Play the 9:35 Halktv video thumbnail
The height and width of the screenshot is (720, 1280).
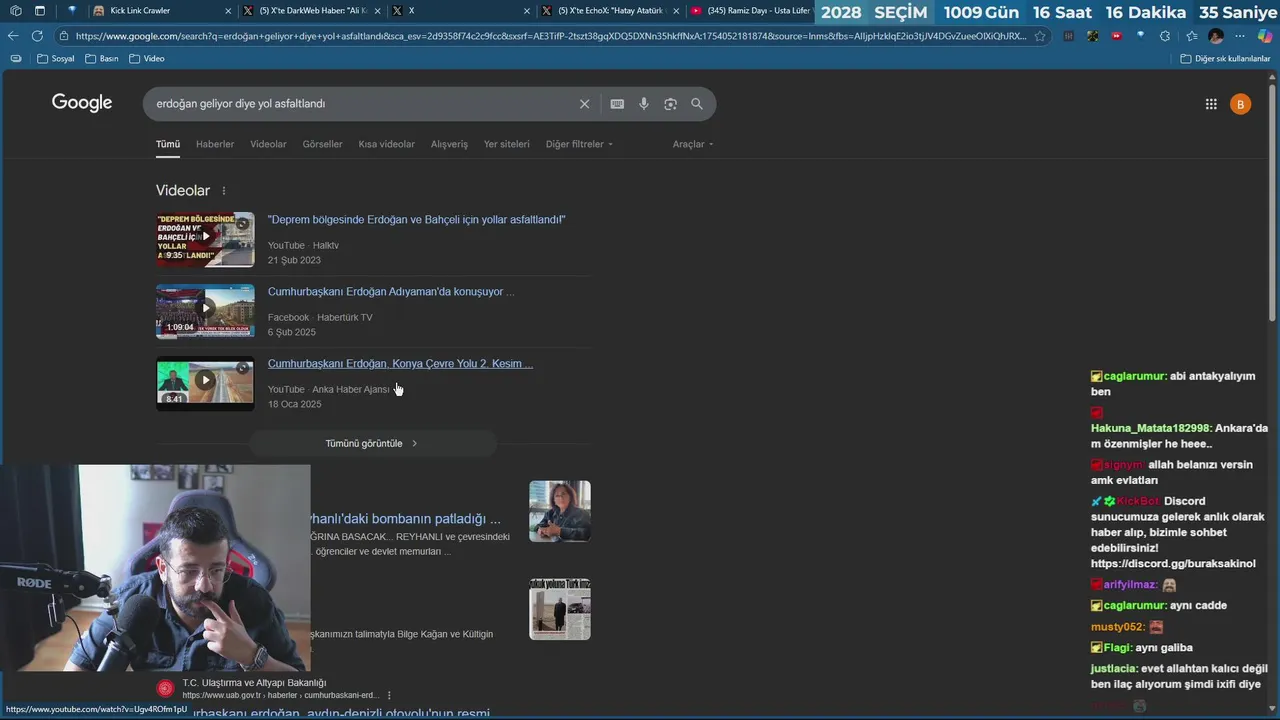tap(205, 239)
